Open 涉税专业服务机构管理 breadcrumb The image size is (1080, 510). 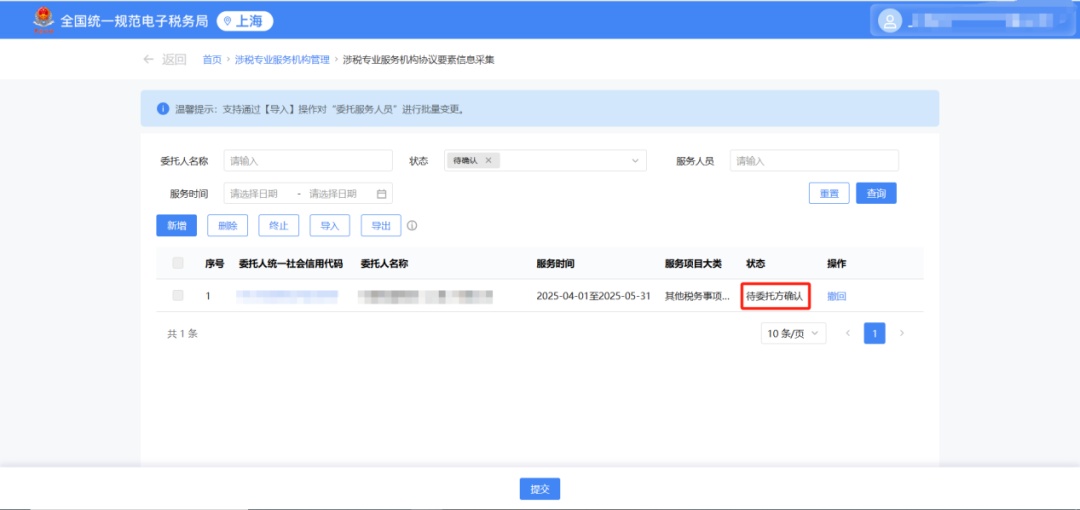282,60
